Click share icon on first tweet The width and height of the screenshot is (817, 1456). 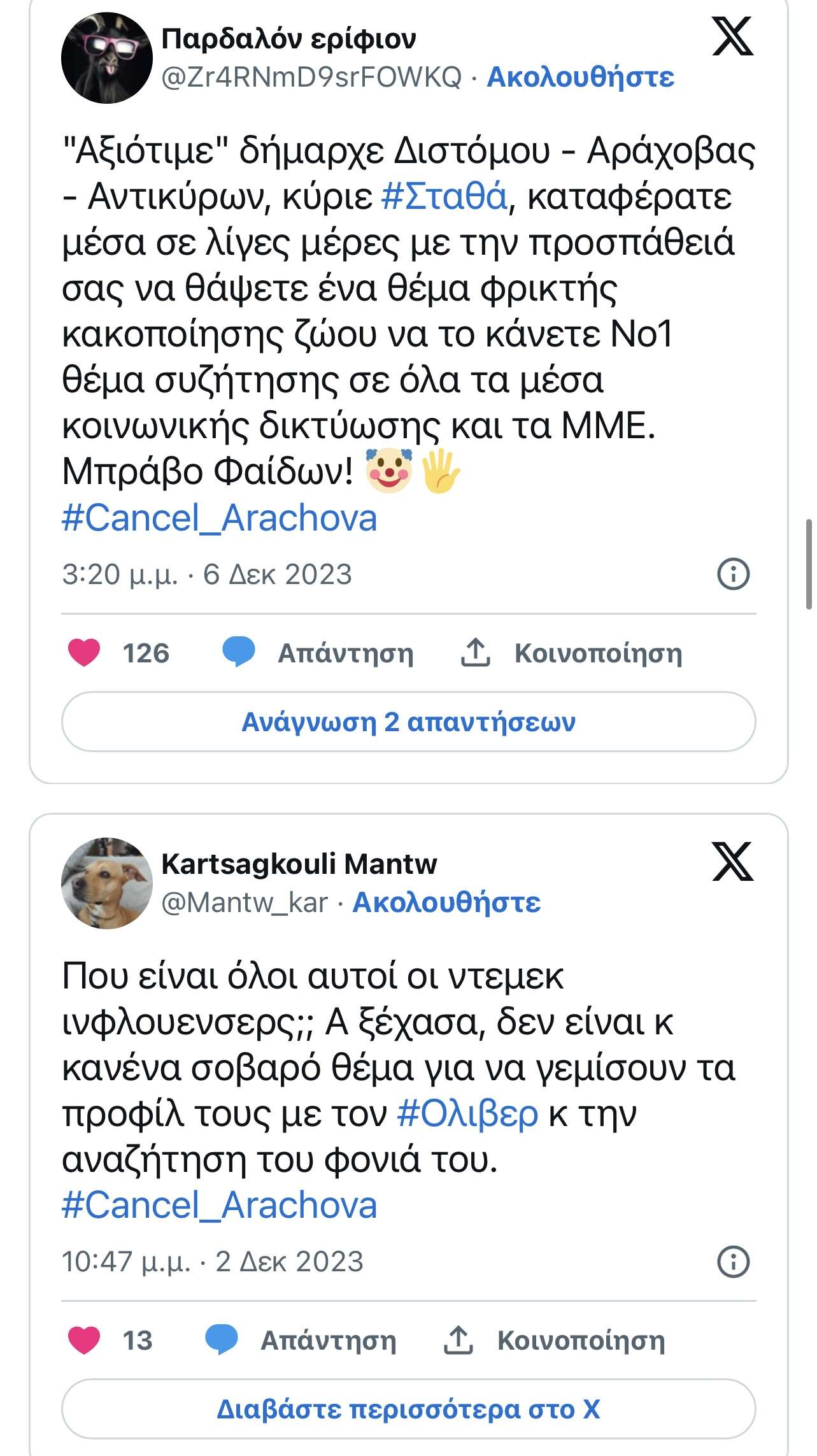click(x=475, y=653)
